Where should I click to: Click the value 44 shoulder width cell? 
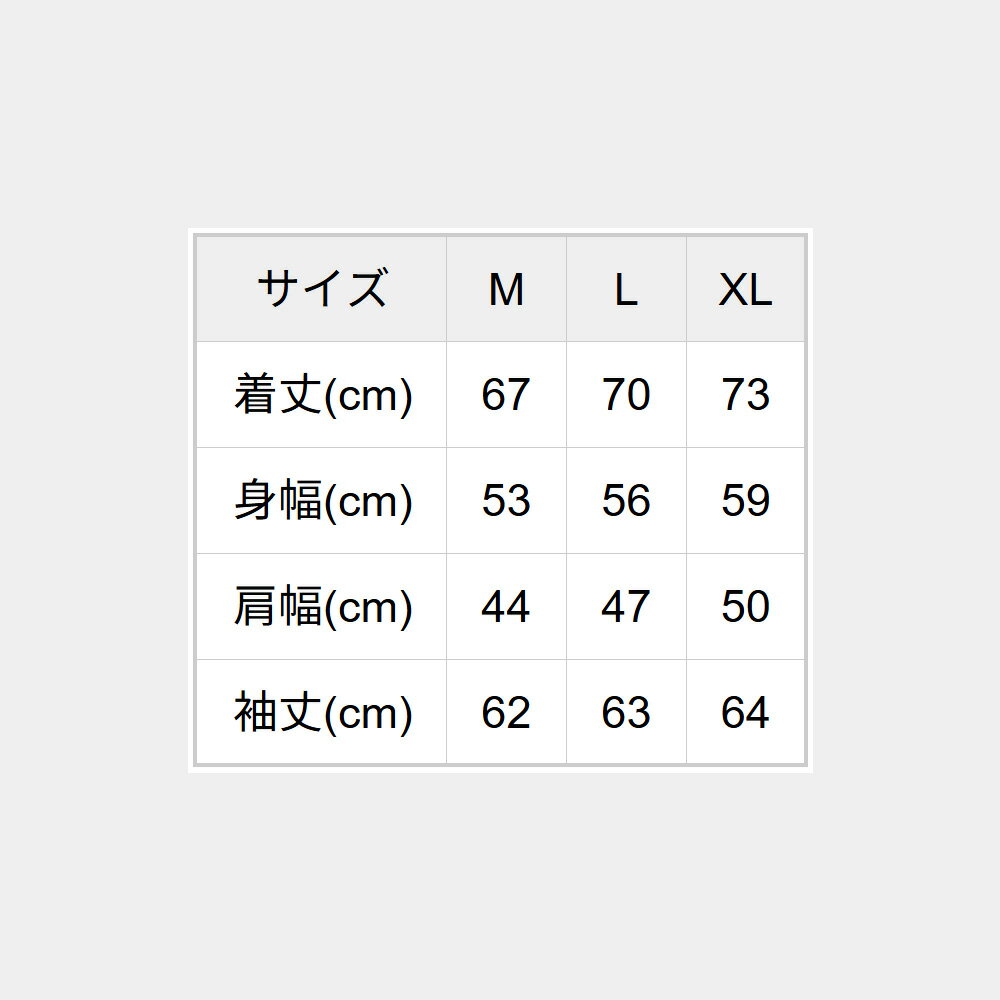pyautogui.click(x=506, y=607)
